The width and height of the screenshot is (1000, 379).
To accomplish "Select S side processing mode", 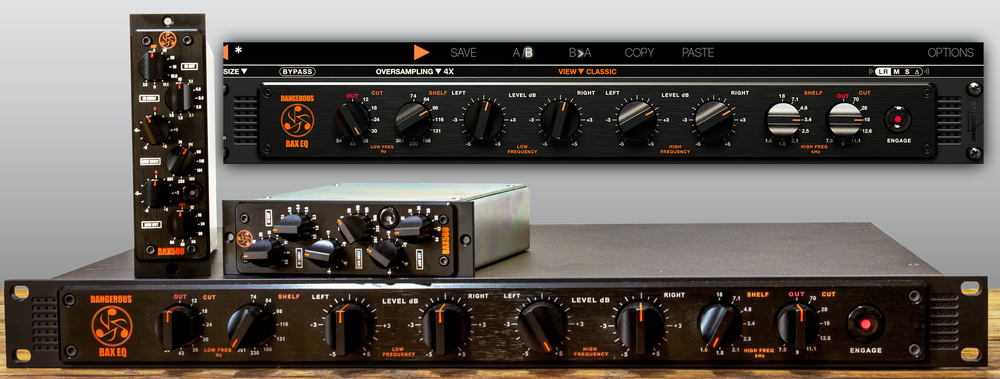I will click(907, 71).
